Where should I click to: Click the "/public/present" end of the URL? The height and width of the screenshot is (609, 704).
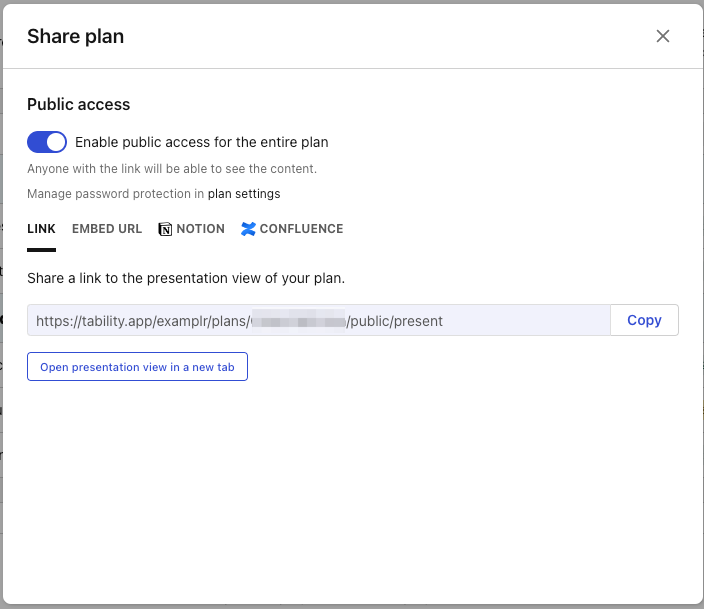395,321
